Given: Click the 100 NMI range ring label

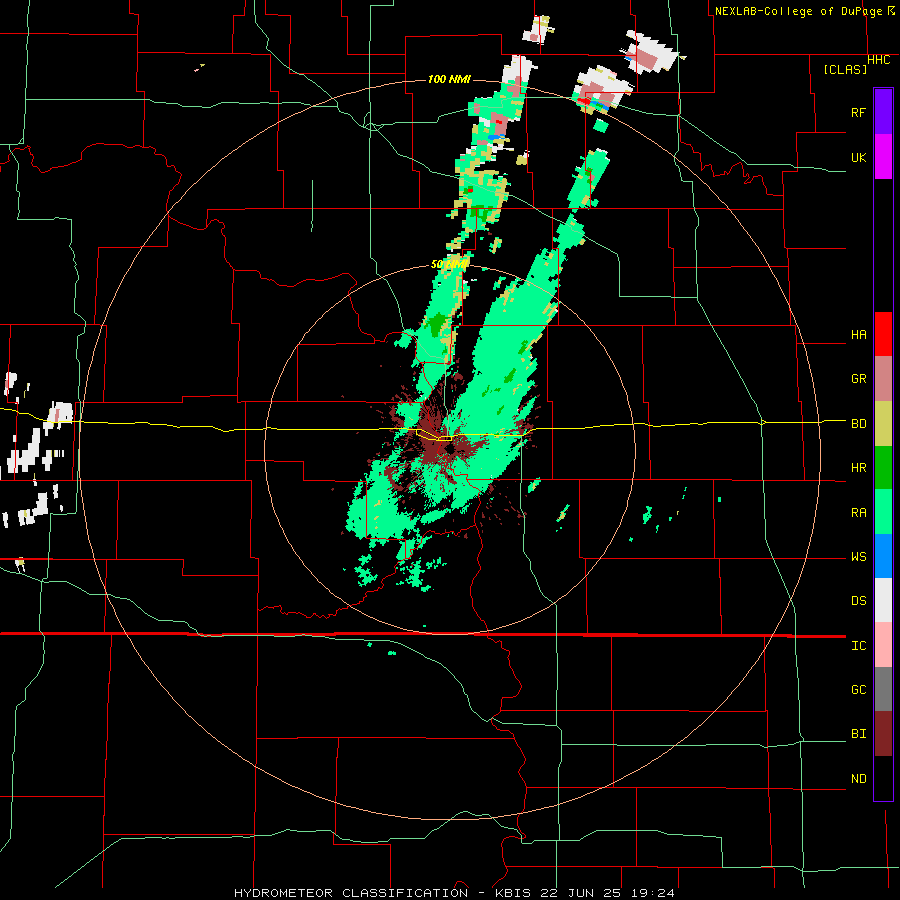Looking at the screenshot, I should click(x=449, y=79).
